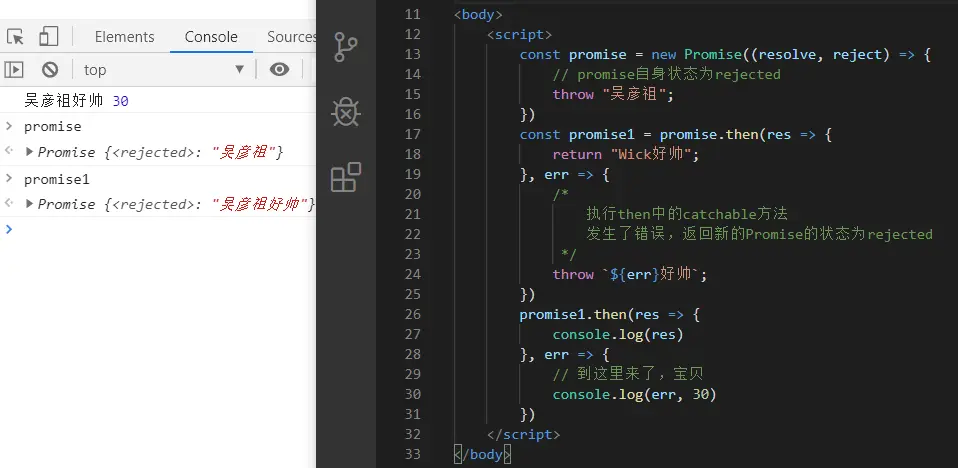Screen dimensions: 958x468
Task: Toggle the device toolbar icon
Action: (49, 37)
